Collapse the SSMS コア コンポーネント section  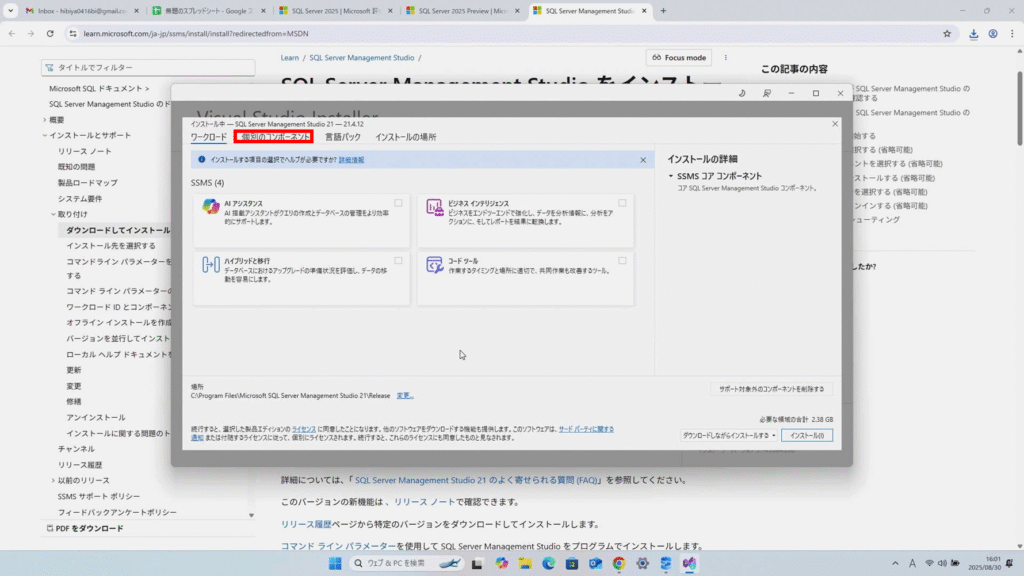(x=671, y=176)
